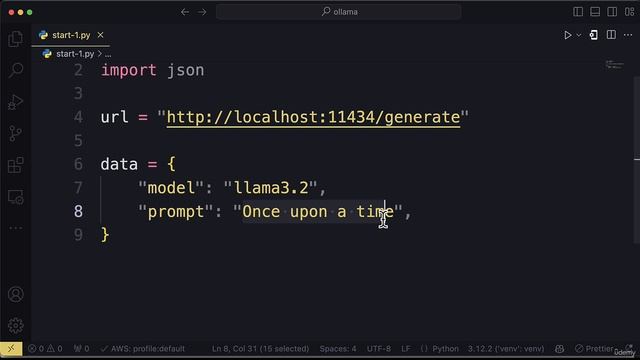
Task: Open the Copilot status icon
Action: (x=560, y=349)
